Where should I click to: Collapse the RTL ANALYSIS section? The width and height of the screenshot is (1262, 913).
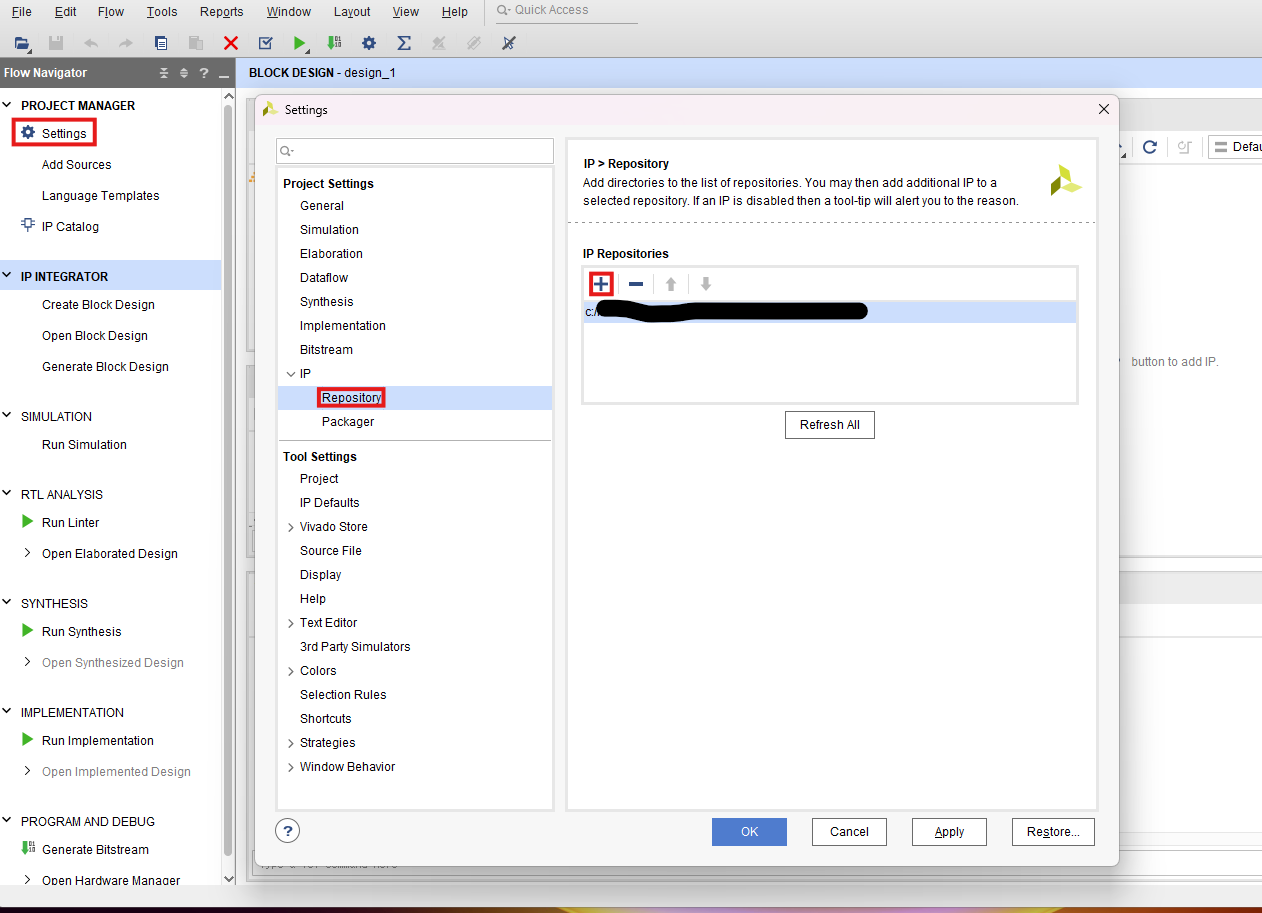click(x=8, y=494)
